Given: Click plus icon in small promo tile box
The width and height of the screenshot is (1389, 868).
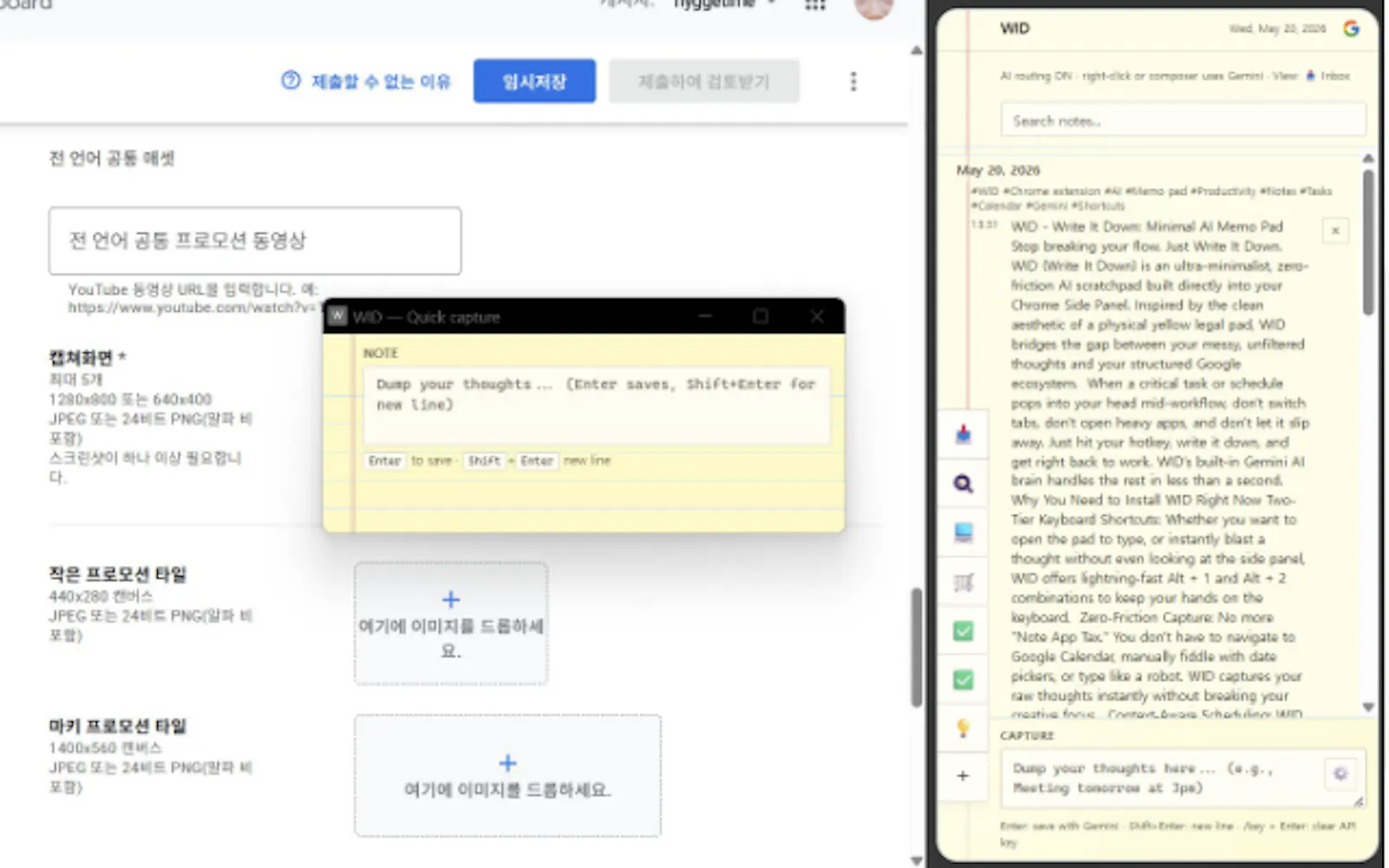Looking at the screenshot, I should click(451, 599).
